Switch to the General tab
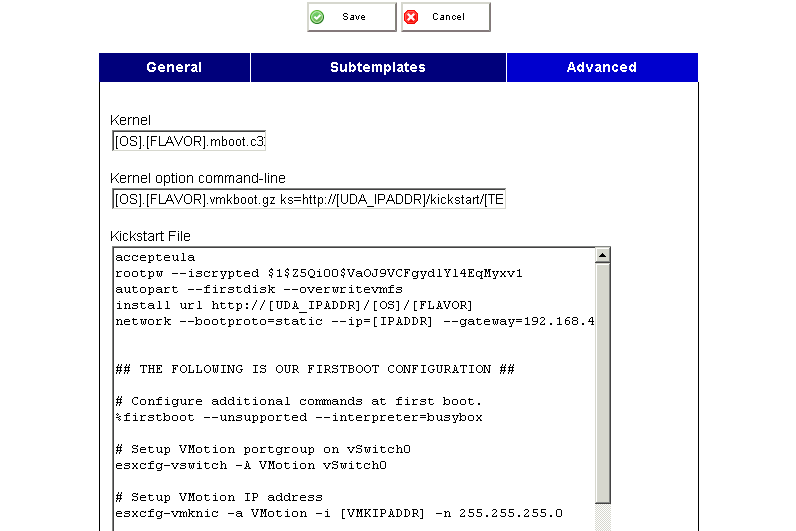Screen dimensions: 796x531 (174, 68)
